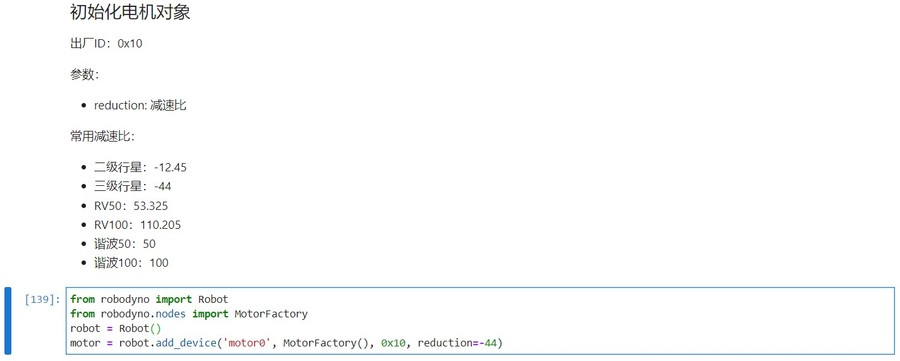Click the 参数 label
900x361 pixels.
pyautogui.click(x=84, y=75)
